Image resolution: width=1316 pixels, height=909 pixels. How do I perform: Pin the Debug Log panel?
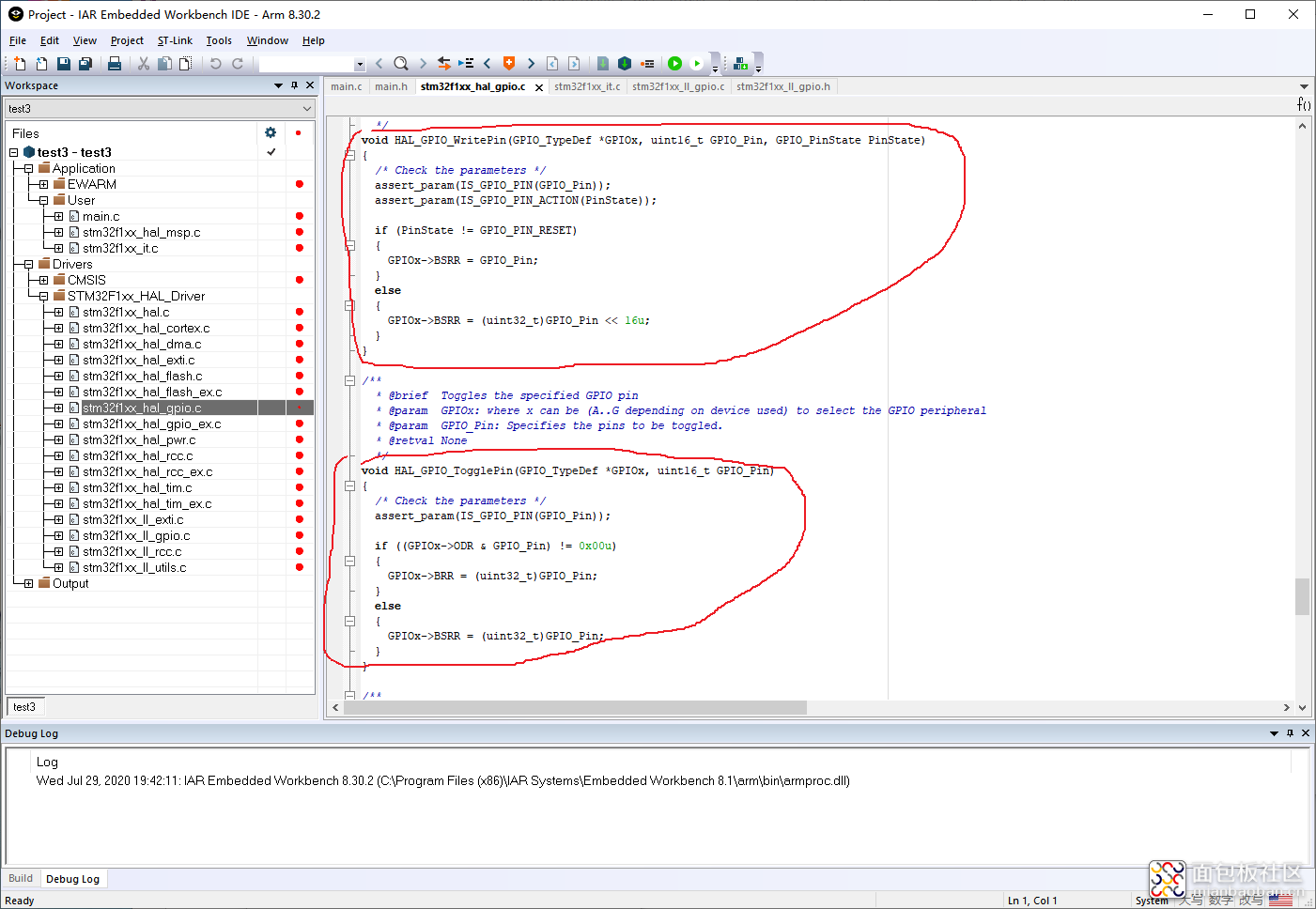[x=1290, y=733]
